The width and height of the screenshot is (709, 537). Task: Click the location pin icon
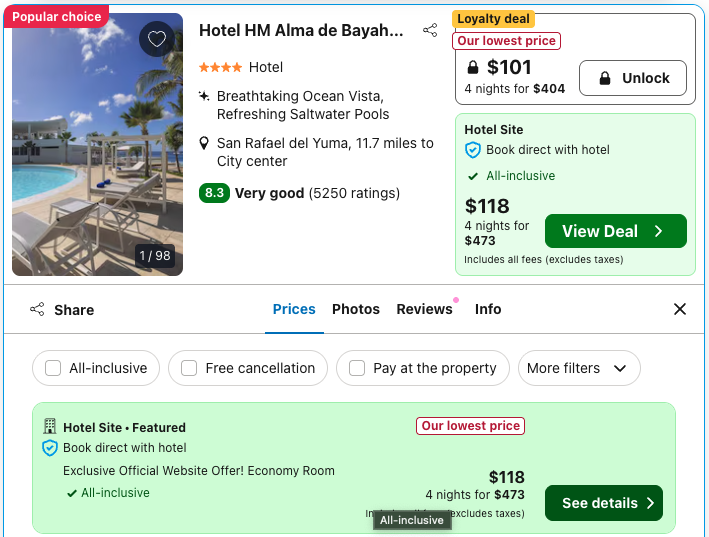[204, 144]
